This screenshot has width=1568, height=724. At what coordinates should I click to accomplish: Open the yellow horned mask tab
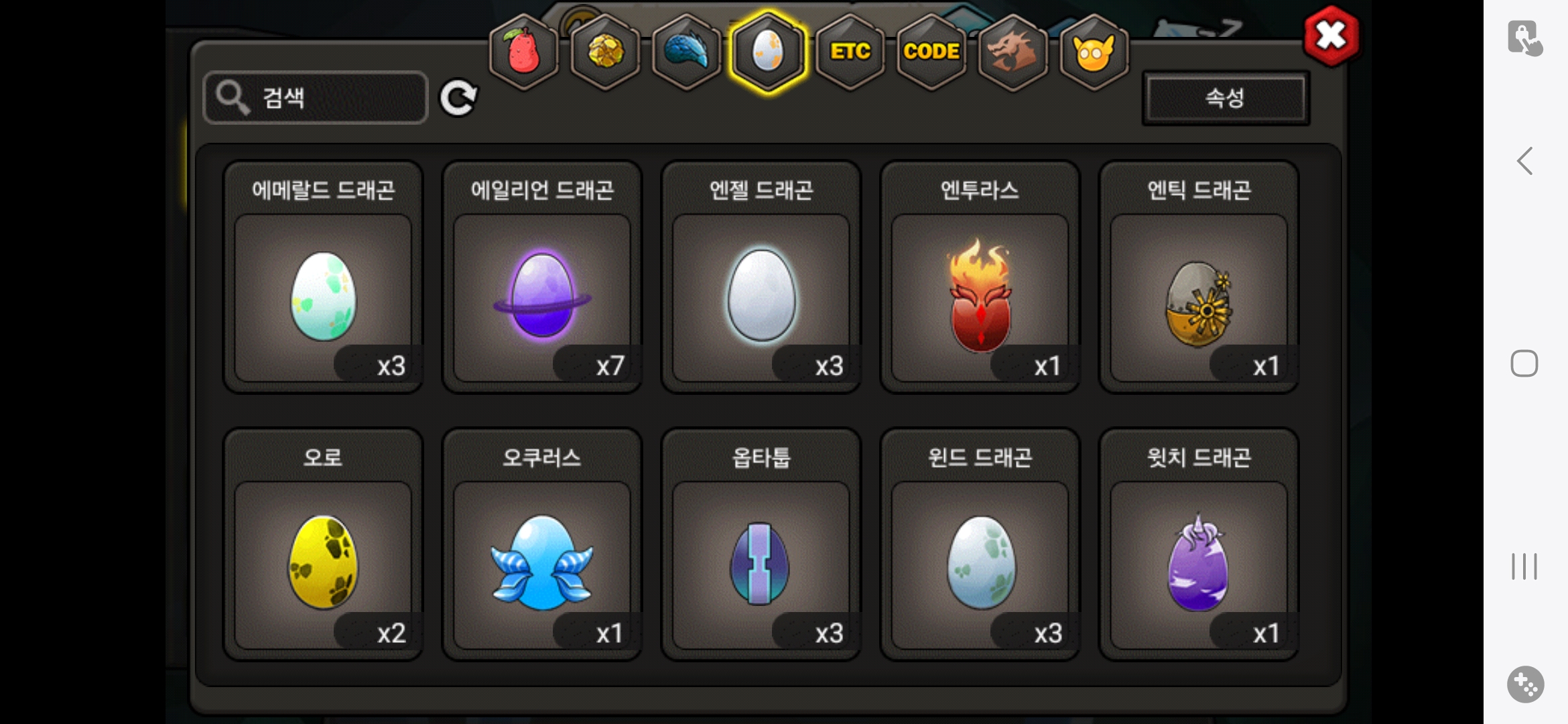[x=1094, y=51]
